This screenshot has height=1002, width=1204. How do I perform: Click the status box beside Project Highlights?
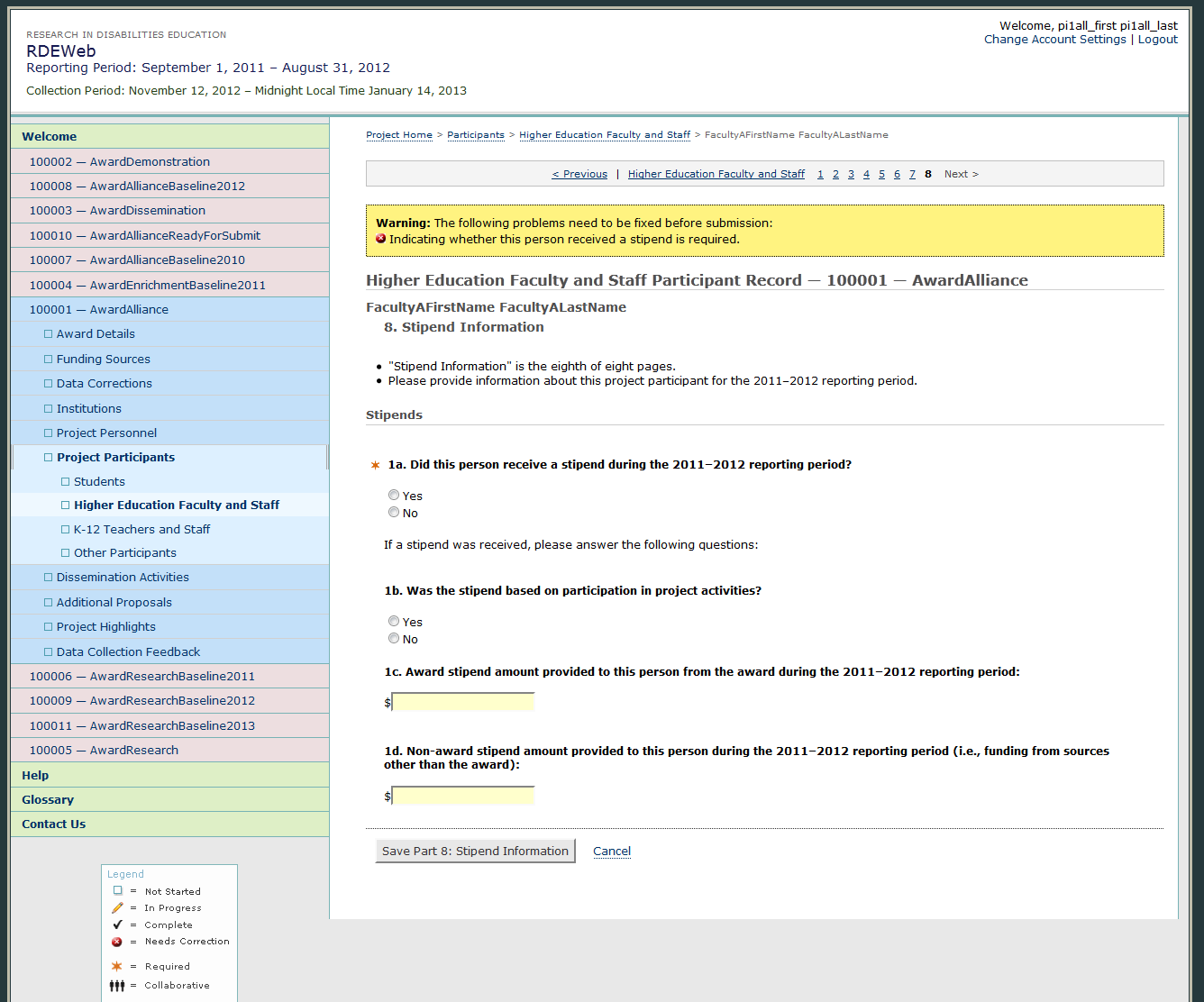click(x=49, y=627)
